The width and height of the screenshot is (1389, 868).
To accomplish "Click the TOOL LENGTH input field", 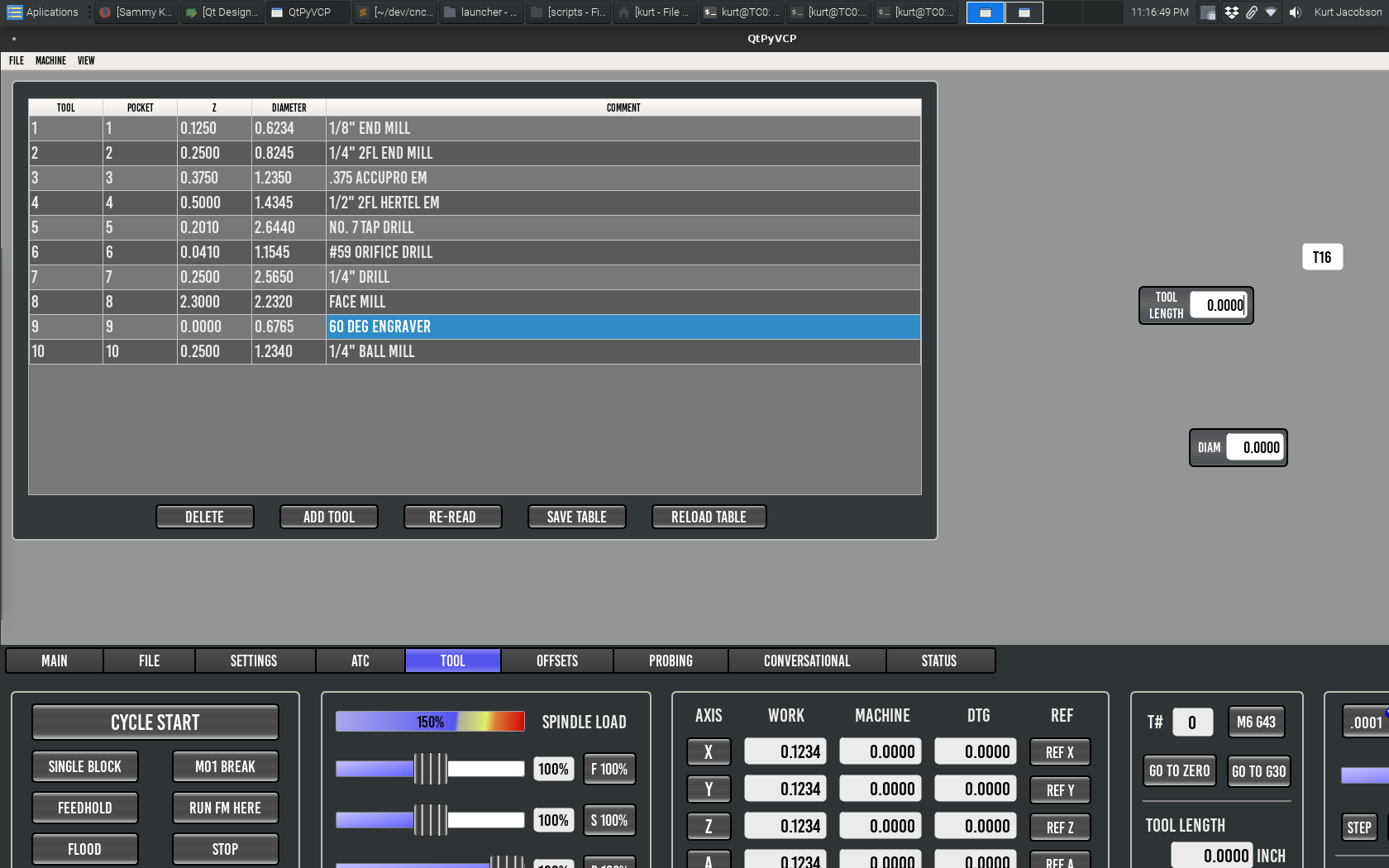I will [x=1219, y=306].
